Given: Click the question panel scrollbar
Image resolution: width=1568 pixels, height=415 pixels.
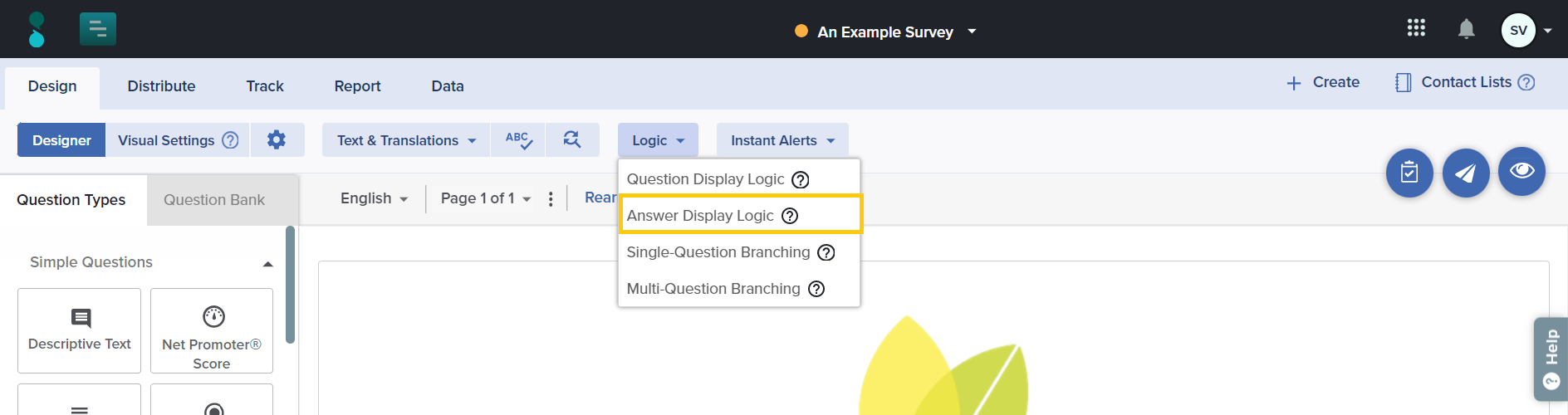Looking at the screenshot, I should coord(290,284).
